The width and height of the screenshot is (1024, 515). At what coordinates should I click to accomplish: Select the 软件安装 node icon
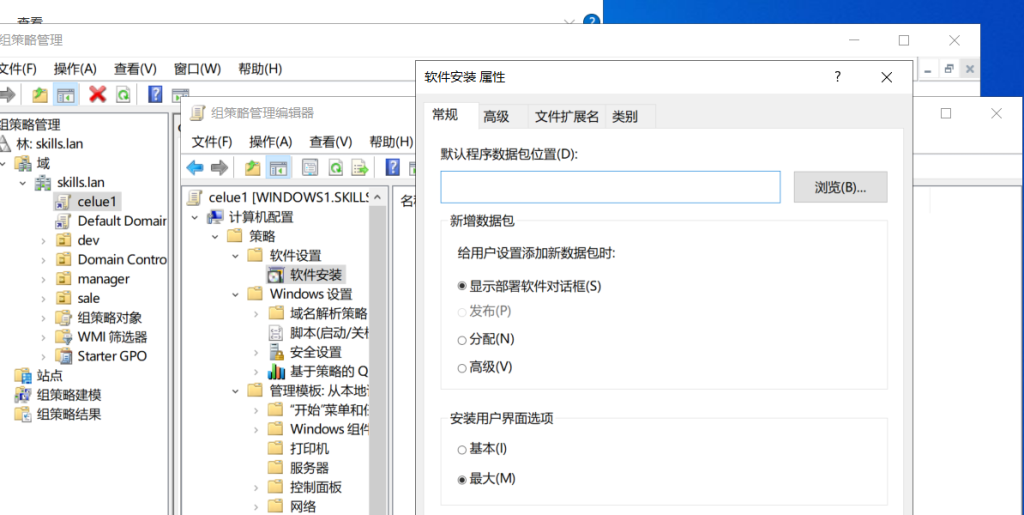(x=276, y=275)
